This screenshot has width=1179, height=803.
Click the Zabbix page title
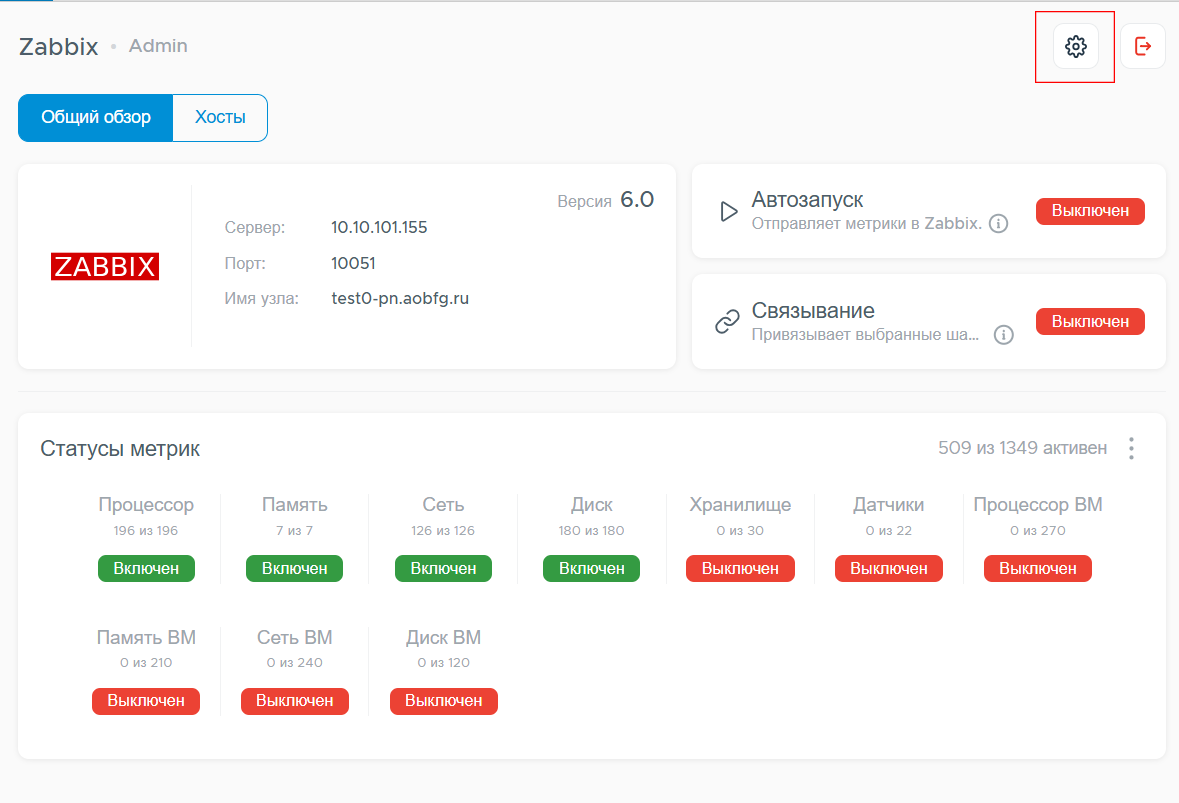(x=59, y=47)
